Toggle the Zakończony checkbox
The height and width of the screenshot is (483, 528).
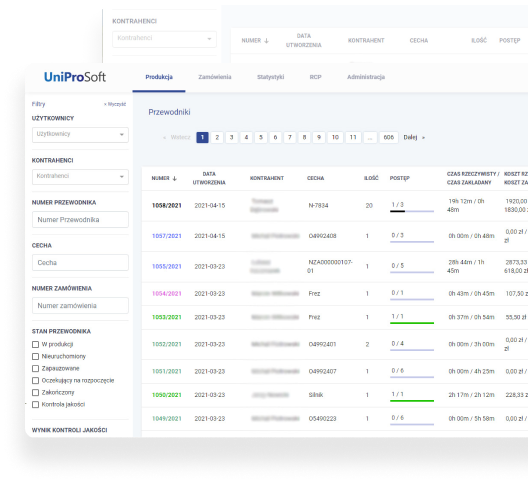[x=35, y=392]
